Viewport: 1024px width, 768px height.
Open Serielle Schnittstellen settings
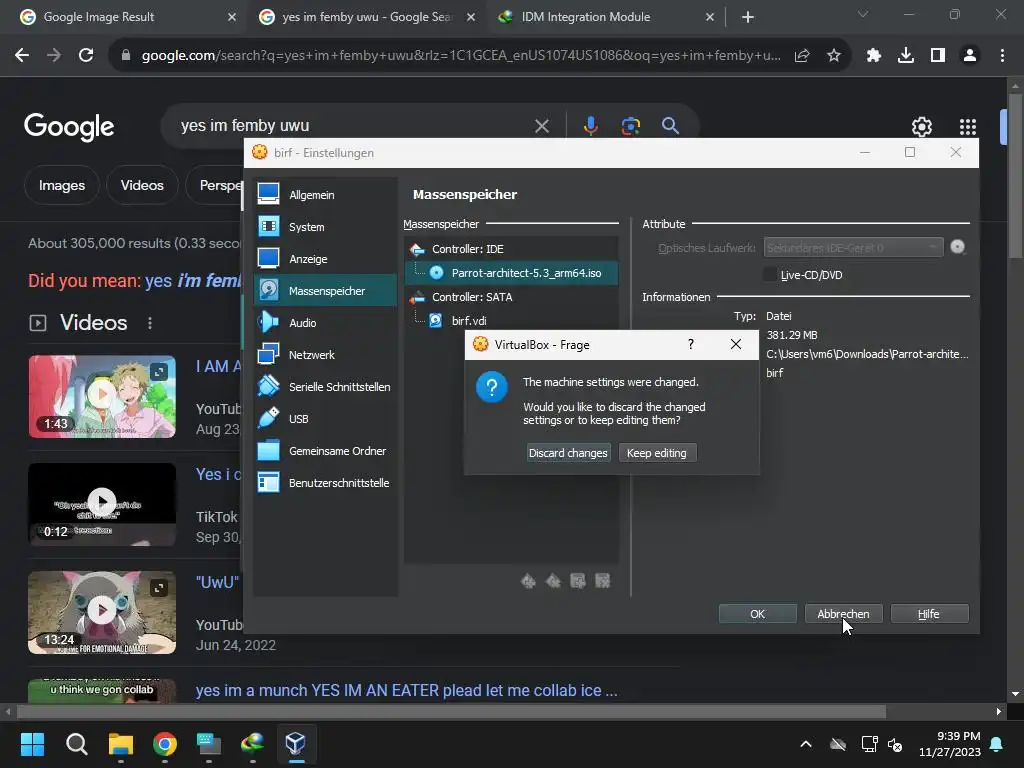pyautogui.click(x=325, y=387)
